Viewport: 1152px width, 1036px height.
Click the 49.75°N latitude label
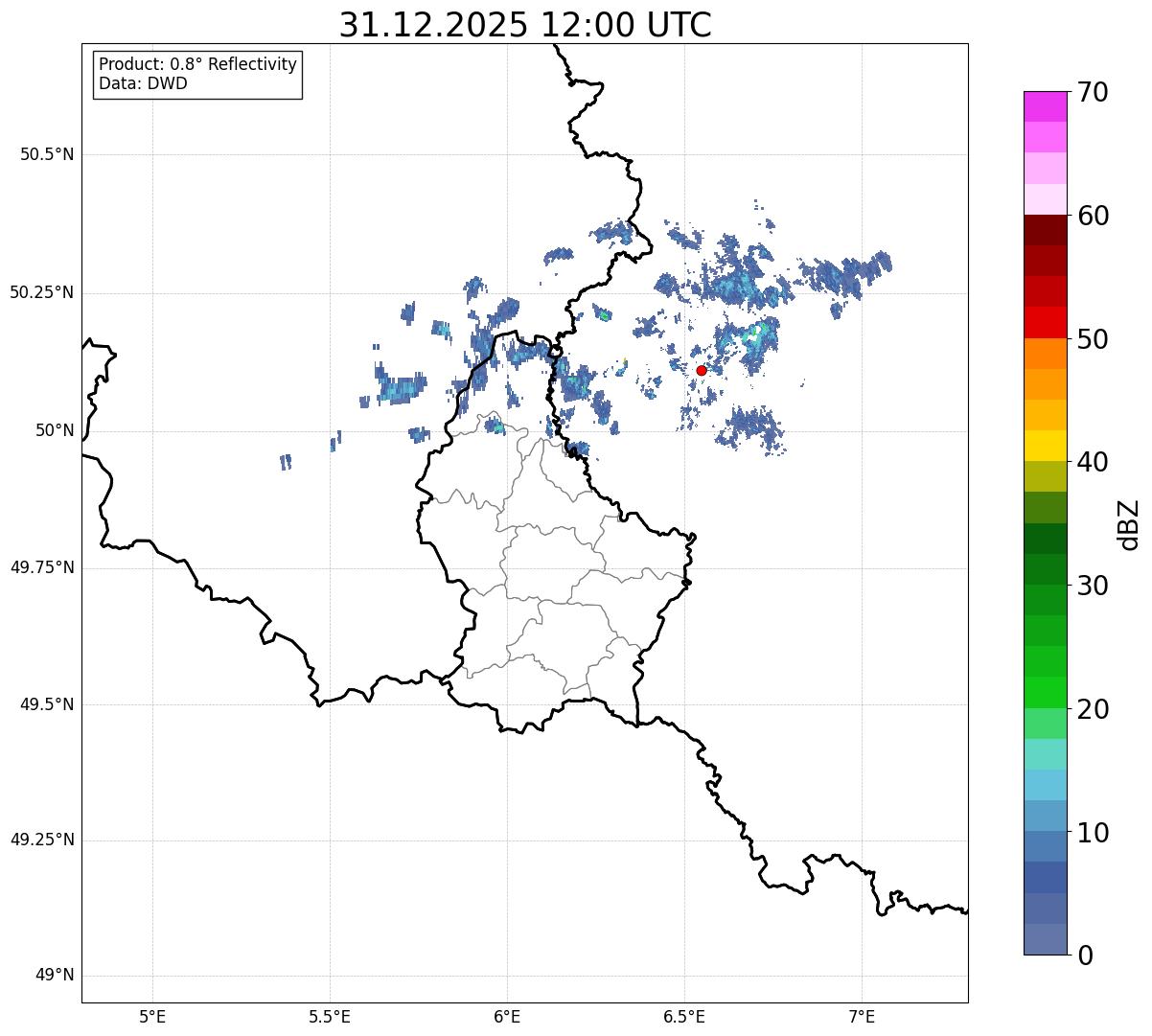coord(41,567)
